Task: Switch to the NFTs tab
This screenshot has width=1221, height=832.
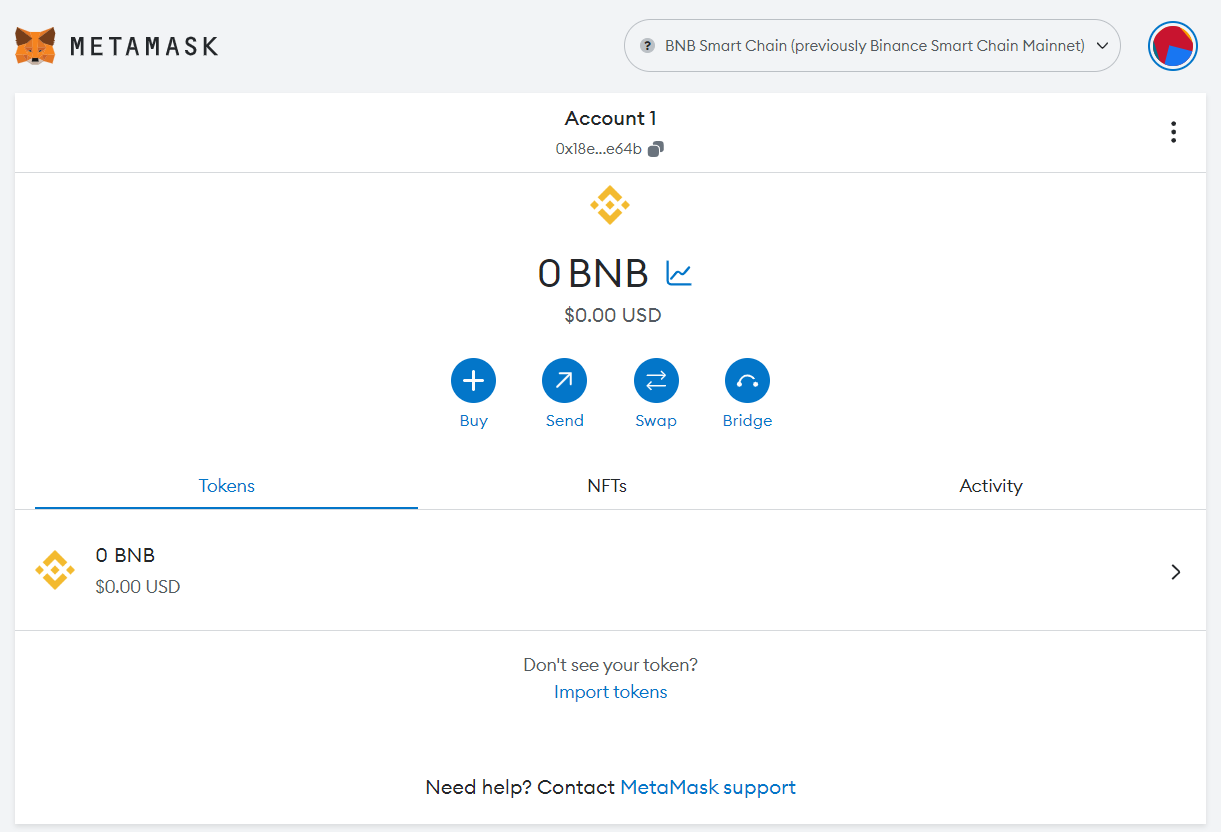Action: tap(607, 486)
